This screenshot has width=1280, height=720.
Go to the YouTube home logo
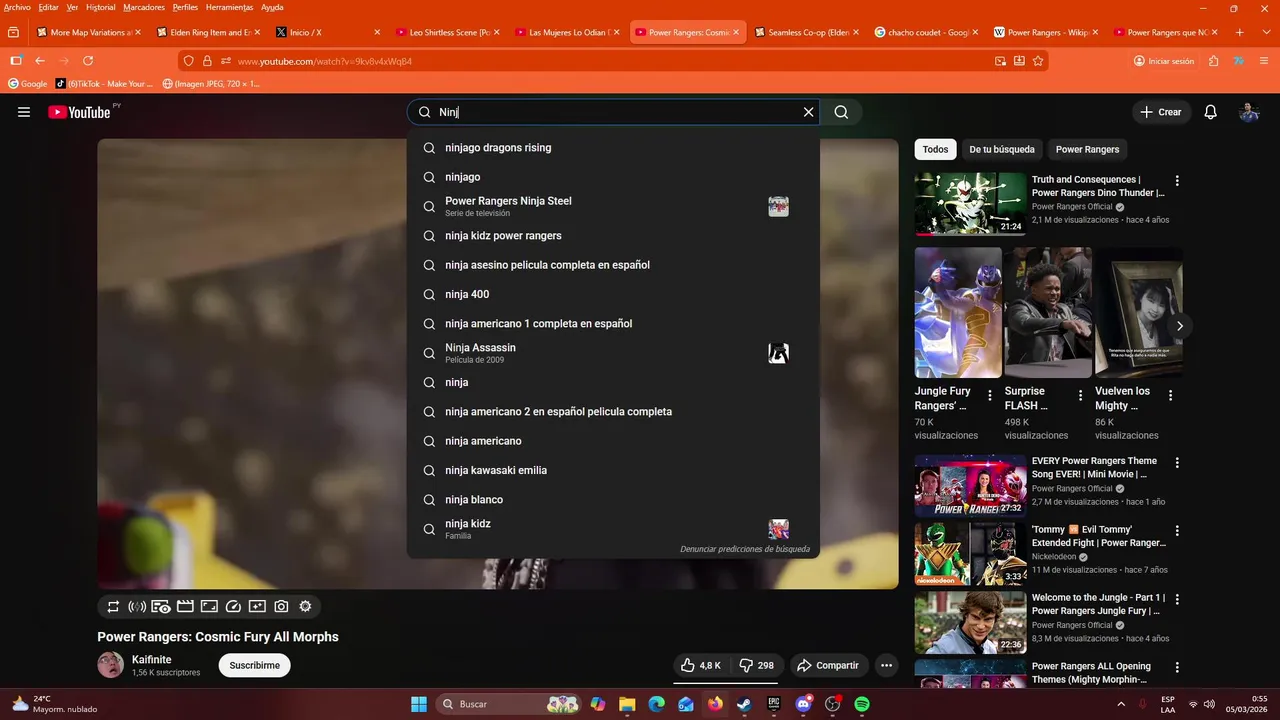tap(79, 112)
